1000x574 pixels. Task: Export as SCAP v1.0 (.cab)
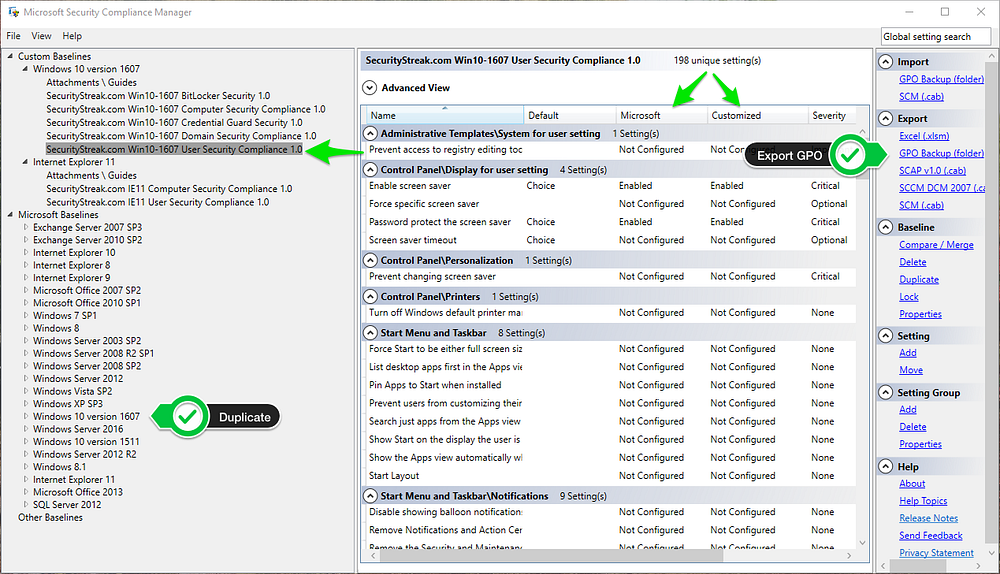(x=932, y=170)
